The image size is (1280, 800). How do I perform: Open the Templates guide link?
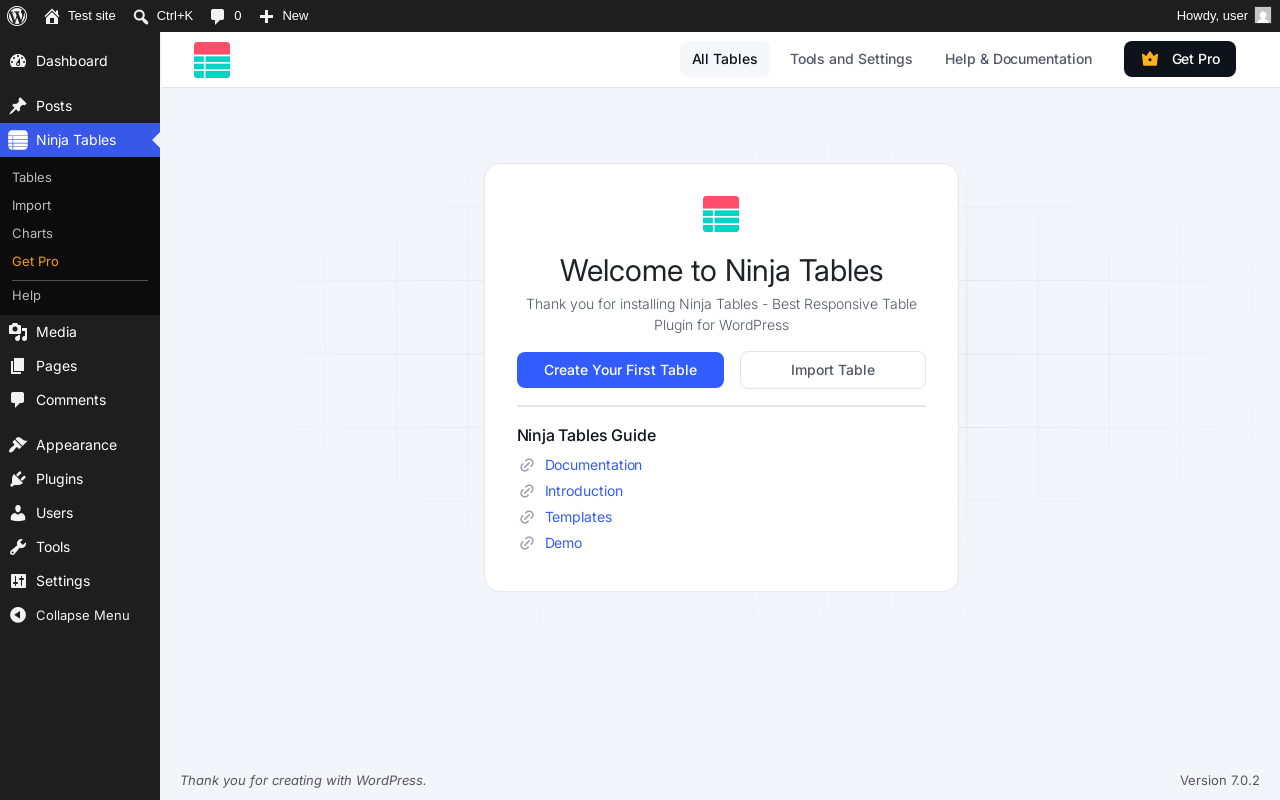[x=578, y=517]
